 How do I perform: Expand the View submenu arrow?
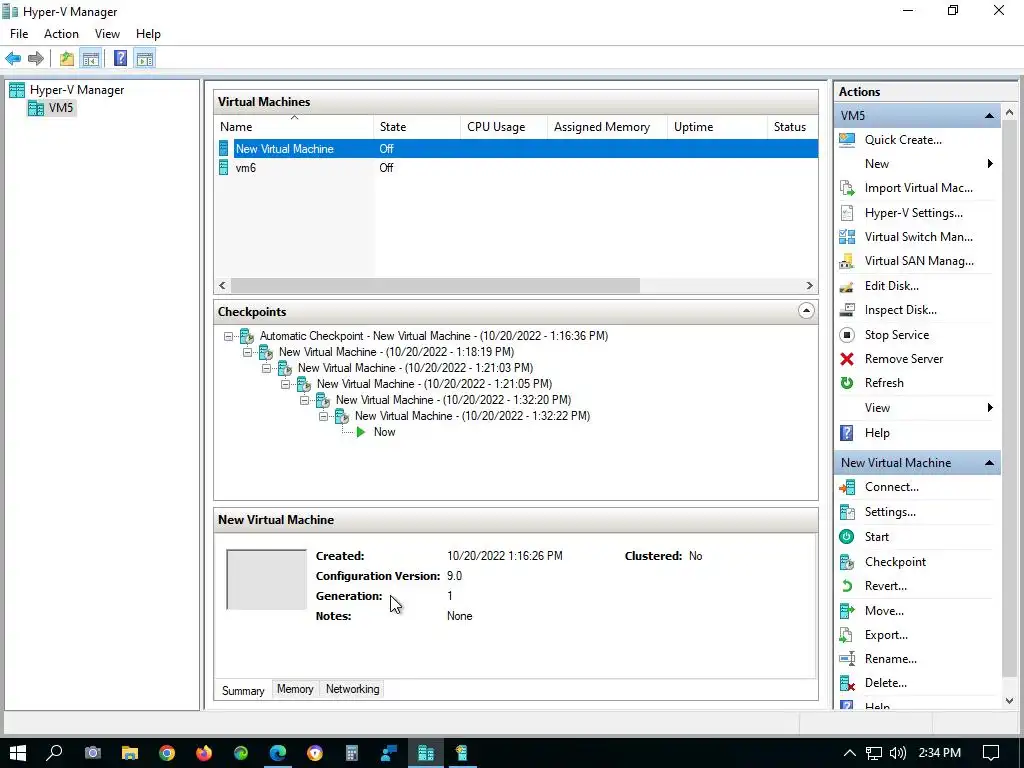point(990,408)
